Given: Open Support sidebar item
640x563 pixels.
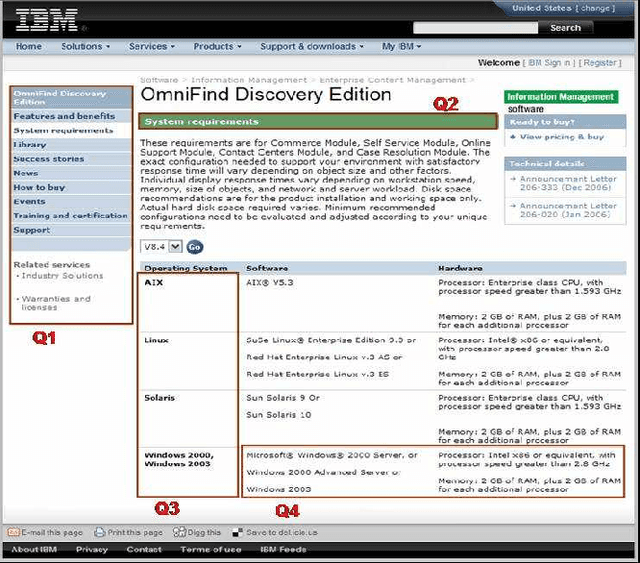Looking at the screenshot, I should click(71, 230).
